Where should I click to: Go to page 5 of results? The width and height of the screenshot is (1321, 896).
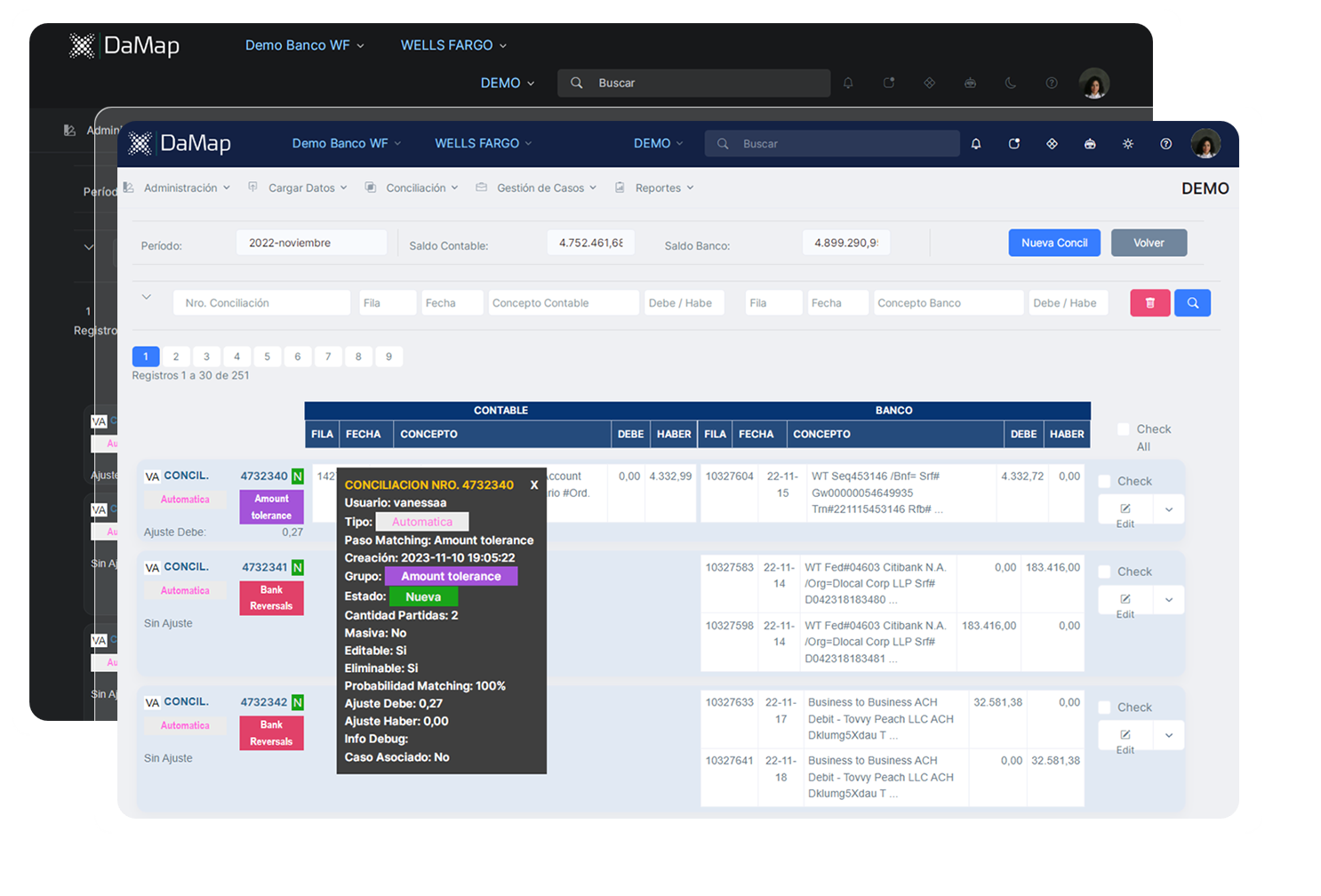[x=267, y=356]
